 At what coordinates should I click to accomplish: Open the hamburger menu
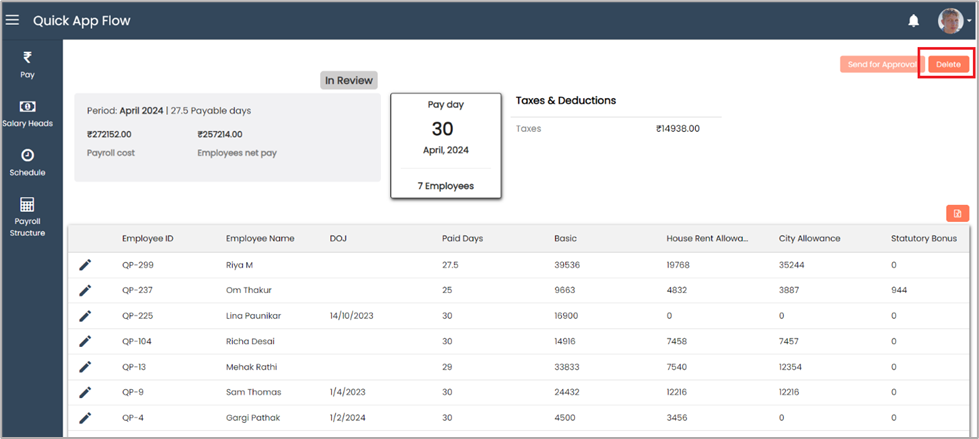click(x=13, y=20)
